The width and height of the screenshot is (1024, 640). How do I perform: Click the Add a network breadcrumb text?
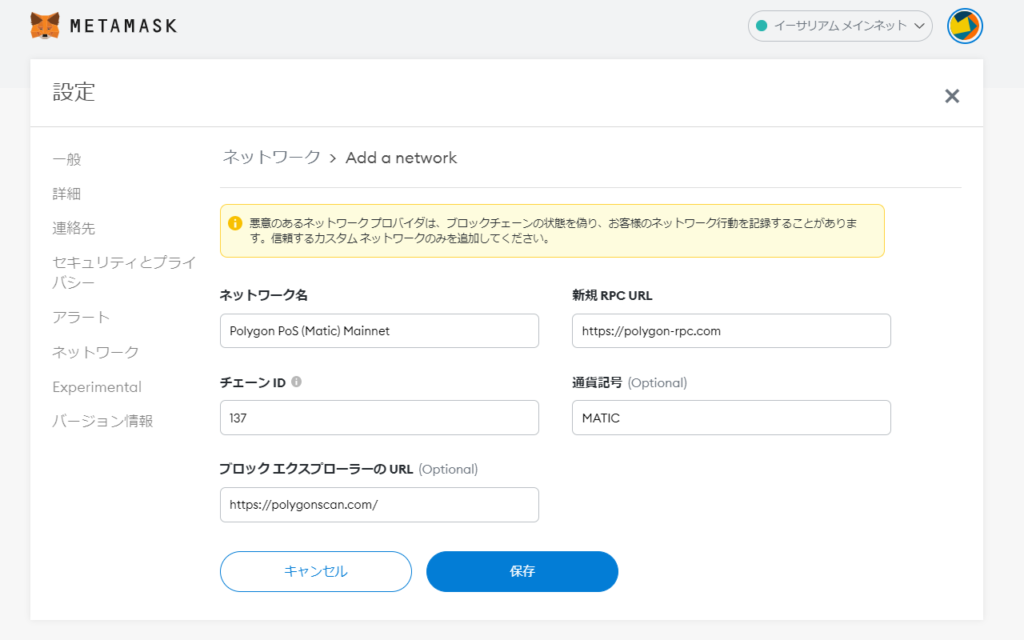click(401, 158)
